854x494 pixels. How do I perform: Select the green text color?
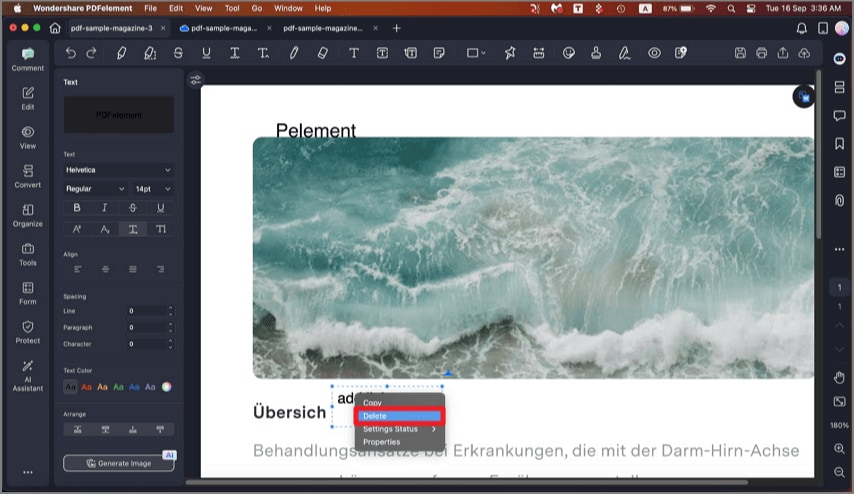coord(118,387)
